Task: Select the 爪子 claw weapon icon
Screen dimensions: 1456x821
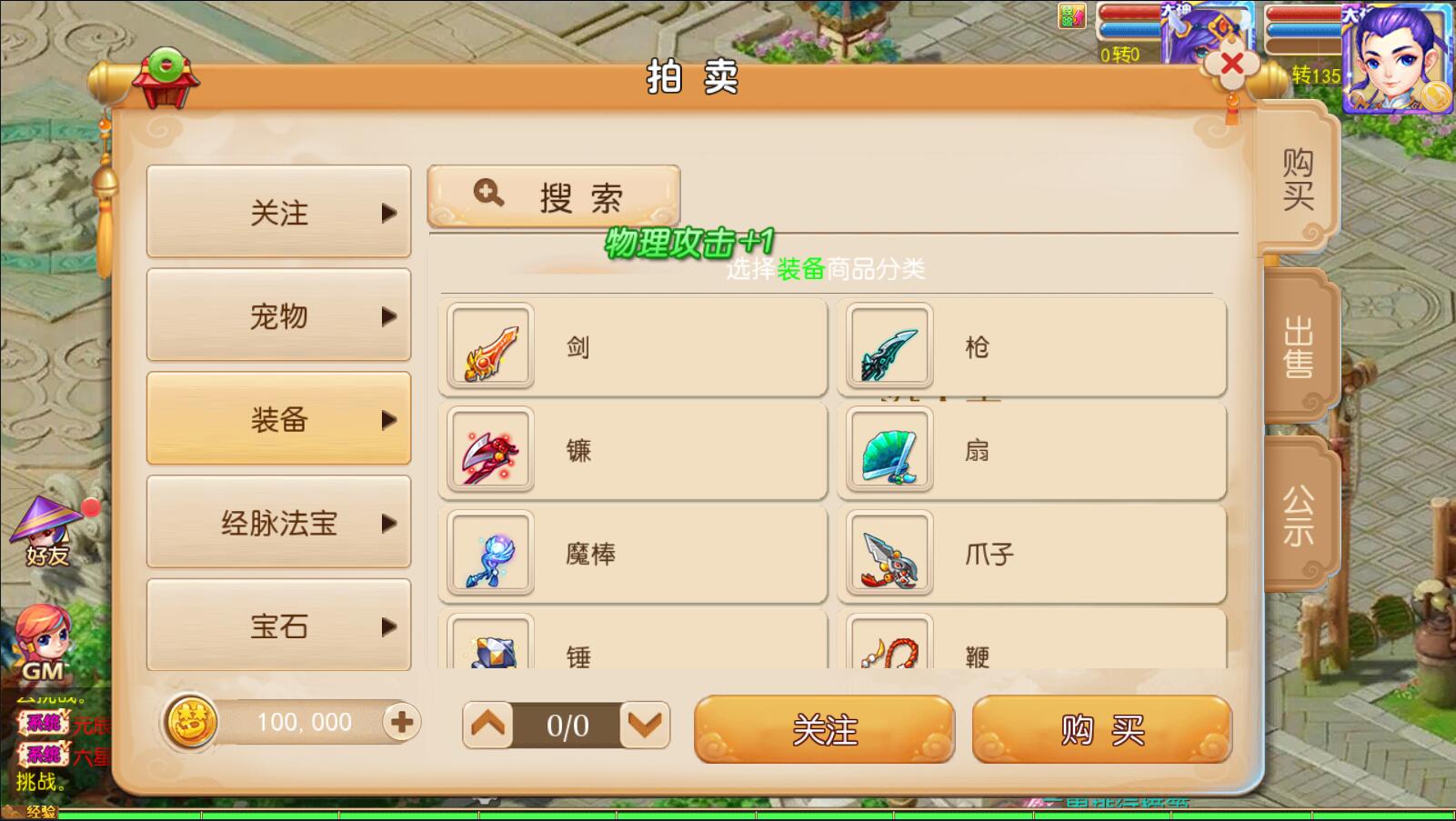Action: (889, 554)
